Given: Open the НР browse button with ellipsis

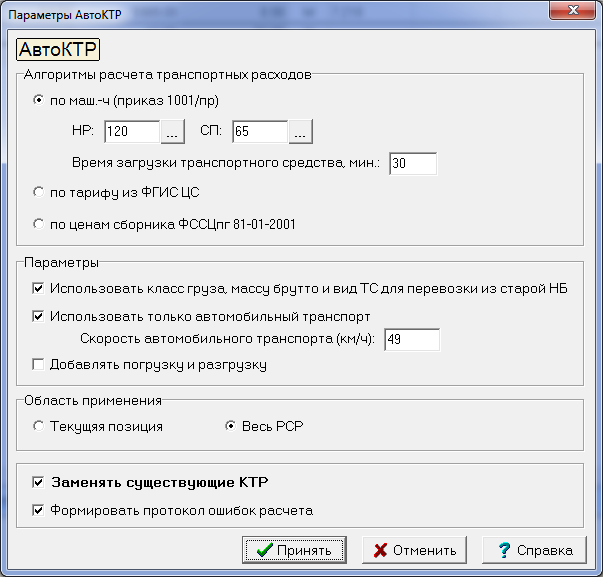Looking at the screenshot, I should point(172,132).
